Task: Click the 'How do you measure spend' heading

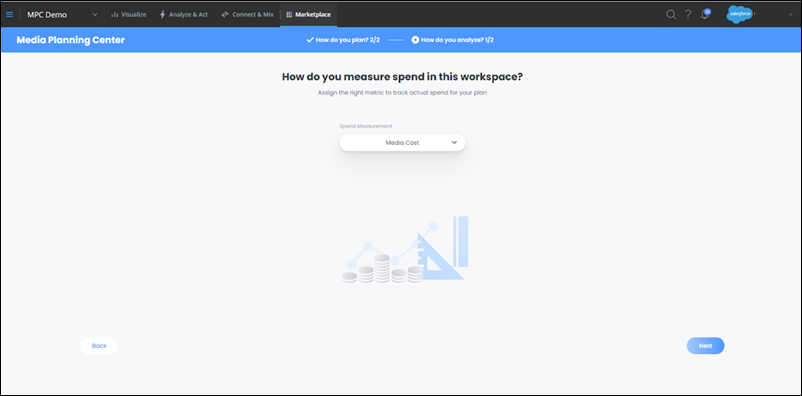Action: [x=402, y=77]
